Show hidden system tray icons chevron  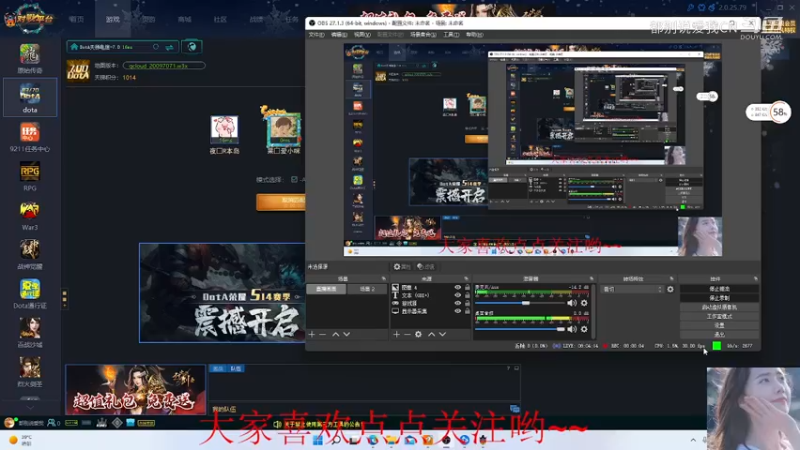[693, 440]
